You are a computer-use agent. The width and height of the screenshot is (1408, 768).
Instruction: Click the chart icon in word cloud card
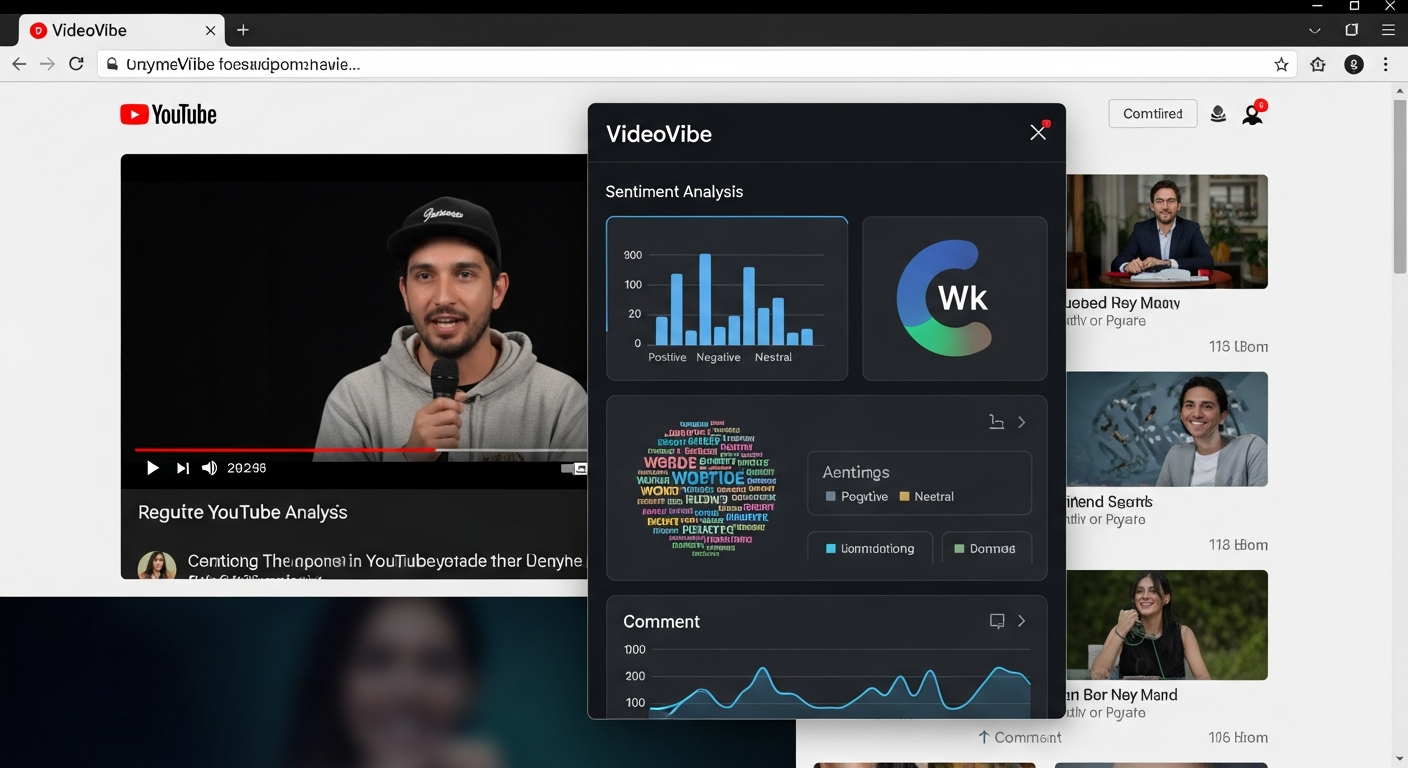[x=996, y=422]
